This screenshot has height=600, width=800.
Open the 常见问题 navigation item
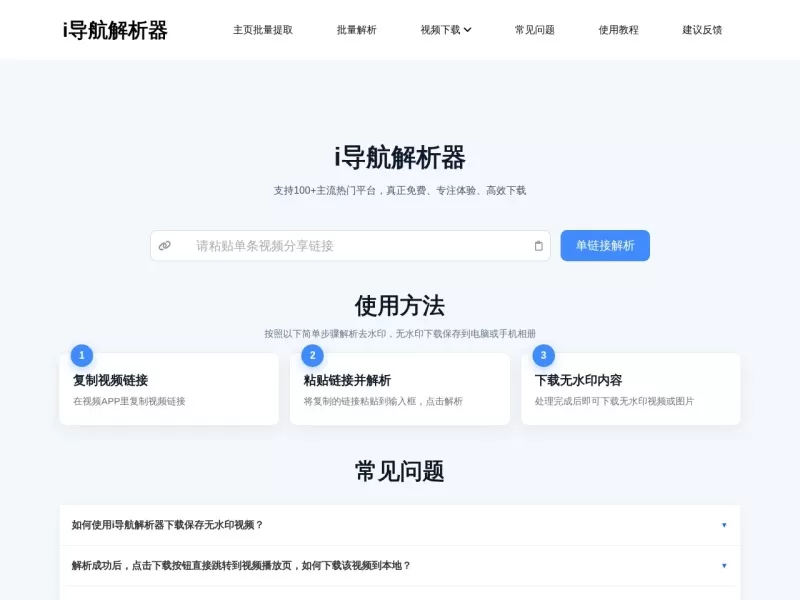[x=535, y=30]
